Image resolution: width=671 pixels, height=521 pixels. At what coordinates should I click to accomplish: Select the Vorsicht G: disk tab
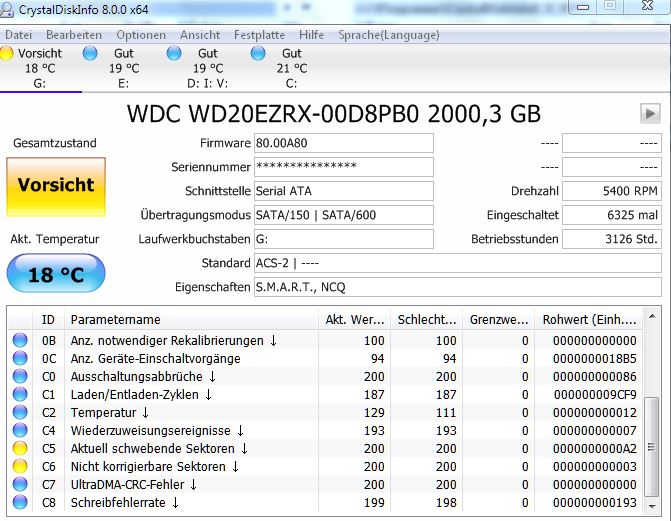(x=40, y=68)
